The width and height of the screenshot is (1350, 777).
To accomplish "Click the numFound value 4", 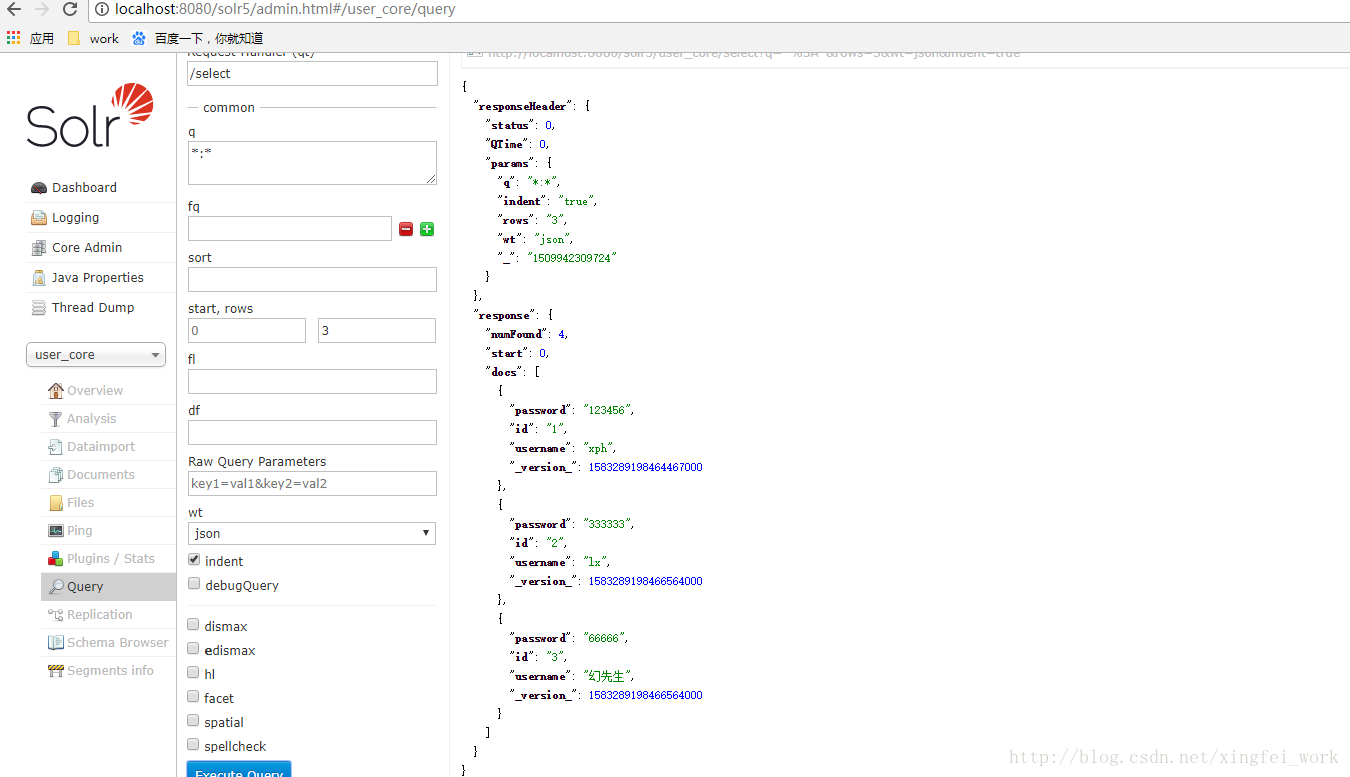I will coord(562,334).
